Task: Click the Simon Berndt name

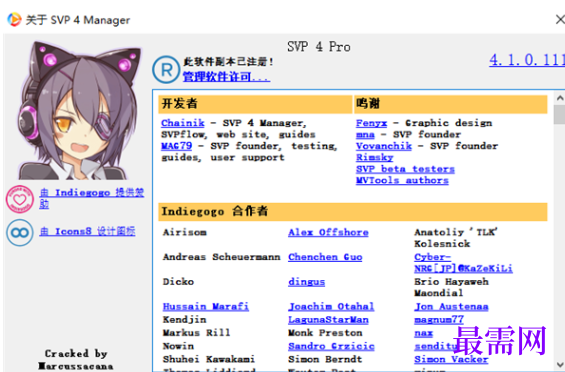Action: (325, 359)
